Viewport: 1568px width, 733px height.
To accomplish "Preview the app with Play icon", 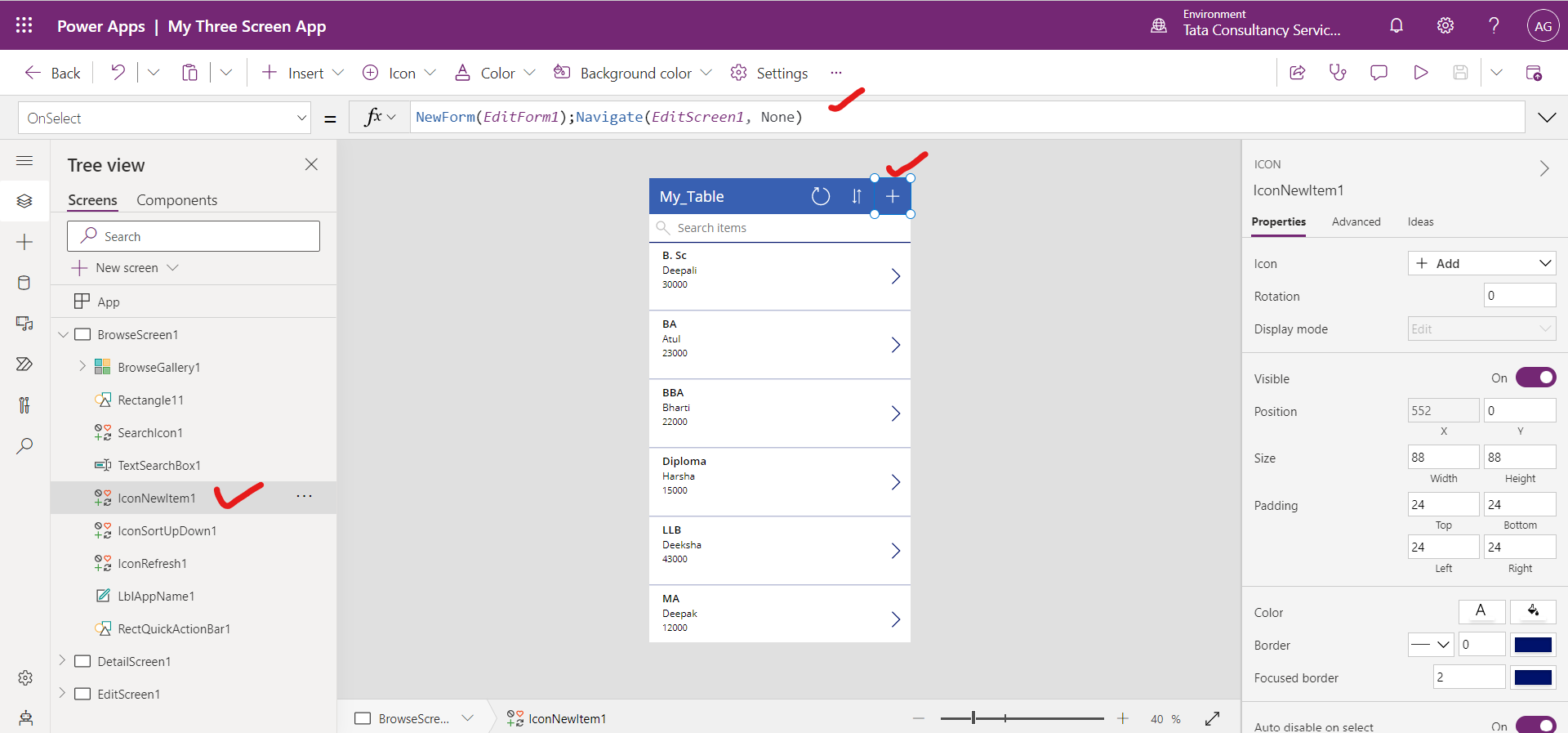I will click(1421, 73).
